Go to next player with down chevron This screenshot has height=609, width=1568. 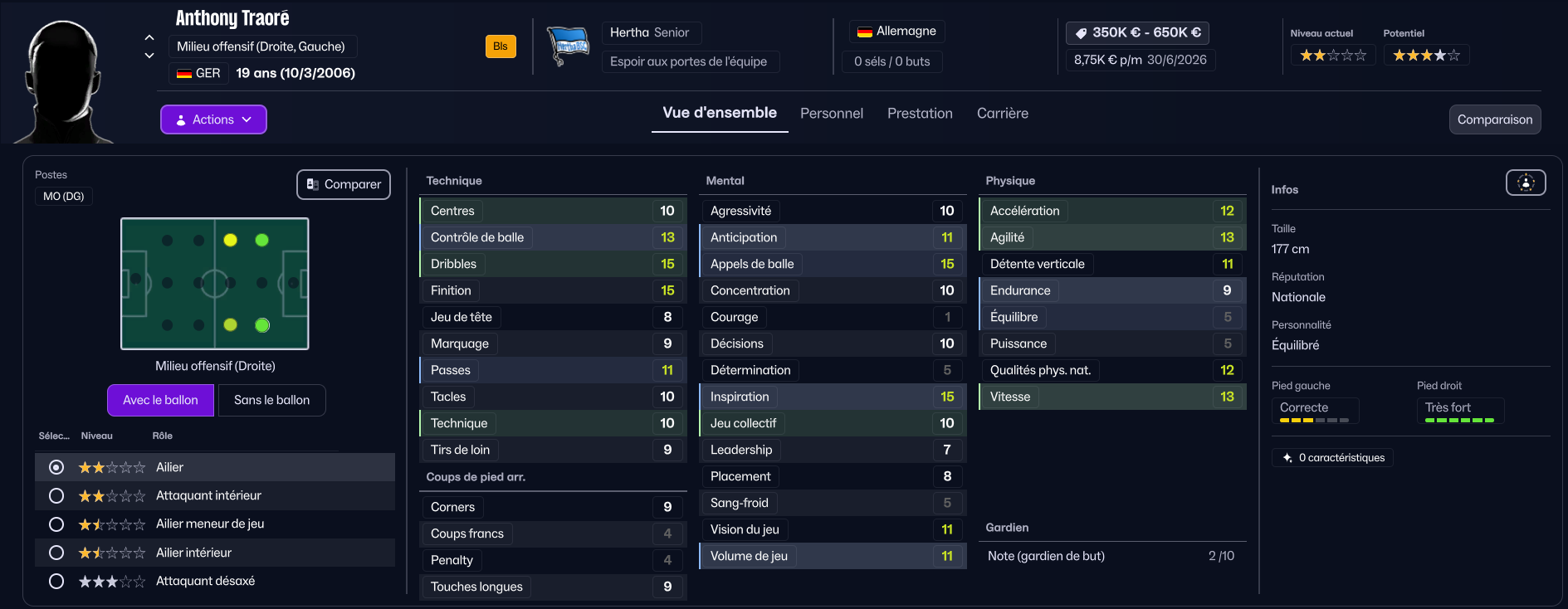[x=149, y=56]
